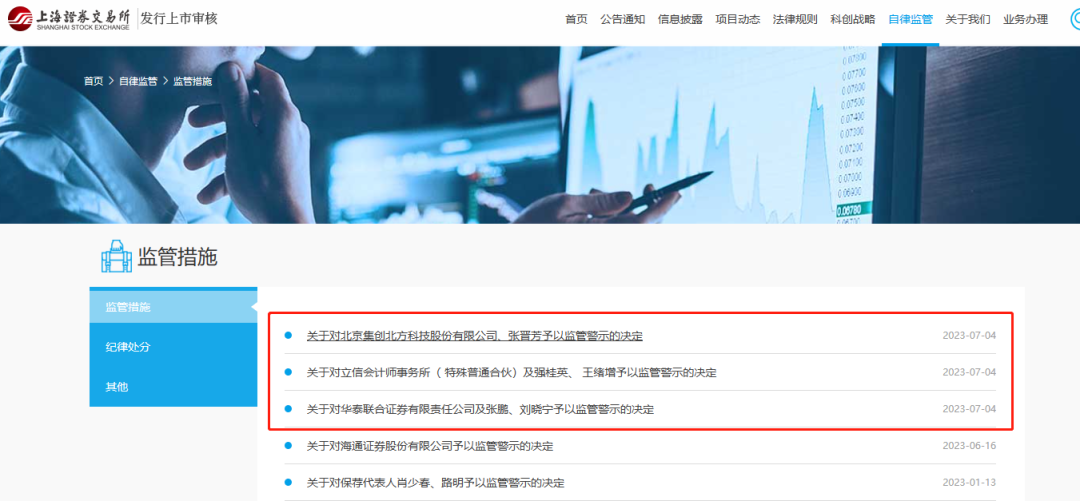Click the partial circular icon at top right
Screen dimensions: 1080x501
[x=1073, y=19]
